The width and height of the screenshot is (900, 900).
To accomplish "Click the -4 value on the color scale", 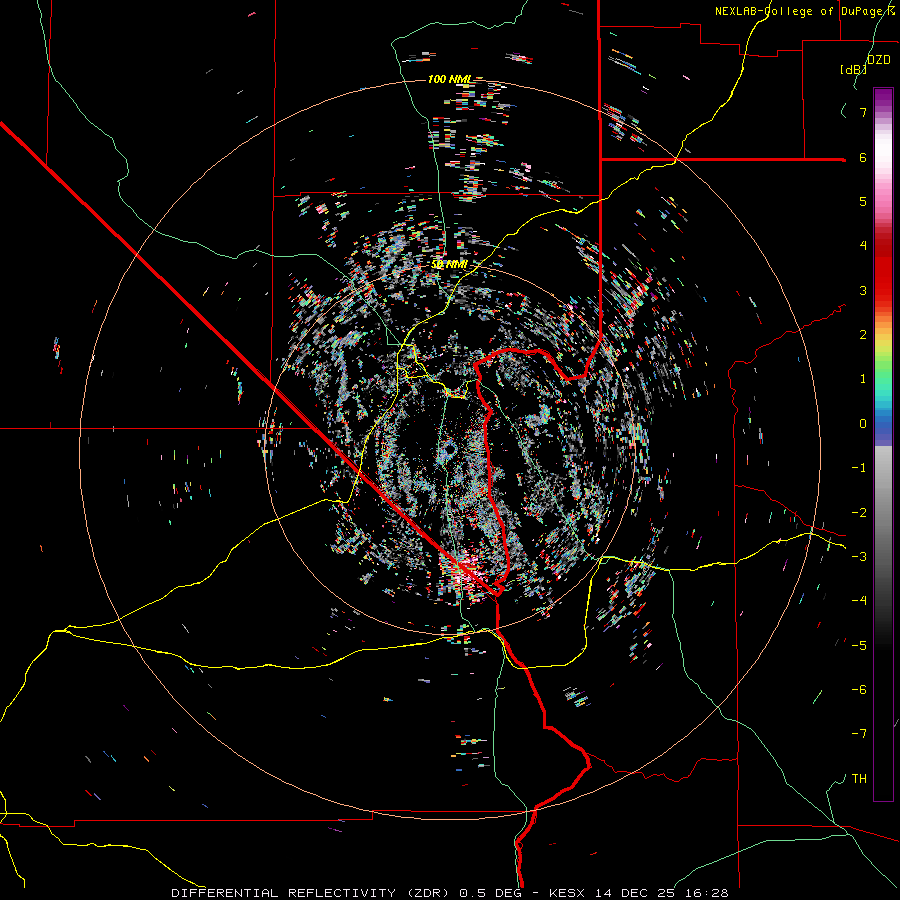I will pyautogui.click(x=859, y=601).
